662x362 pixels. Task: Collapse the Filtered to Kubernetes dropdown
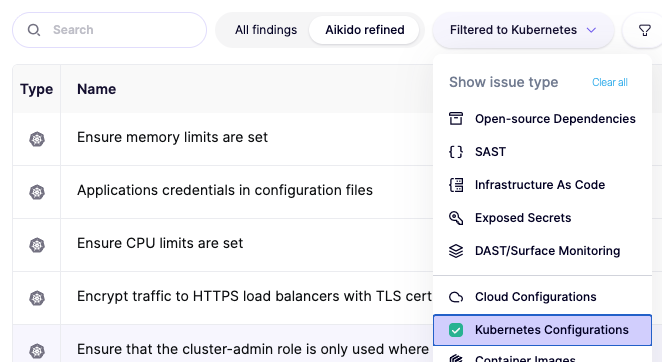click(x=523, y=30)
